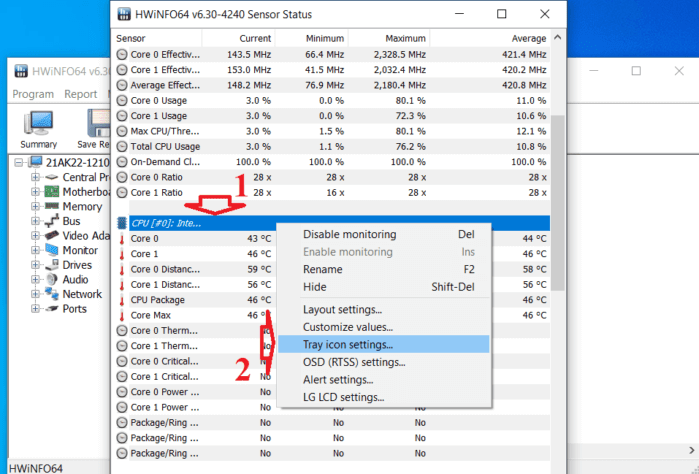Screen dimensions: 699x474
Task: Open the Program menu in HWiNFO64
Action: click(x=33, y=94)
